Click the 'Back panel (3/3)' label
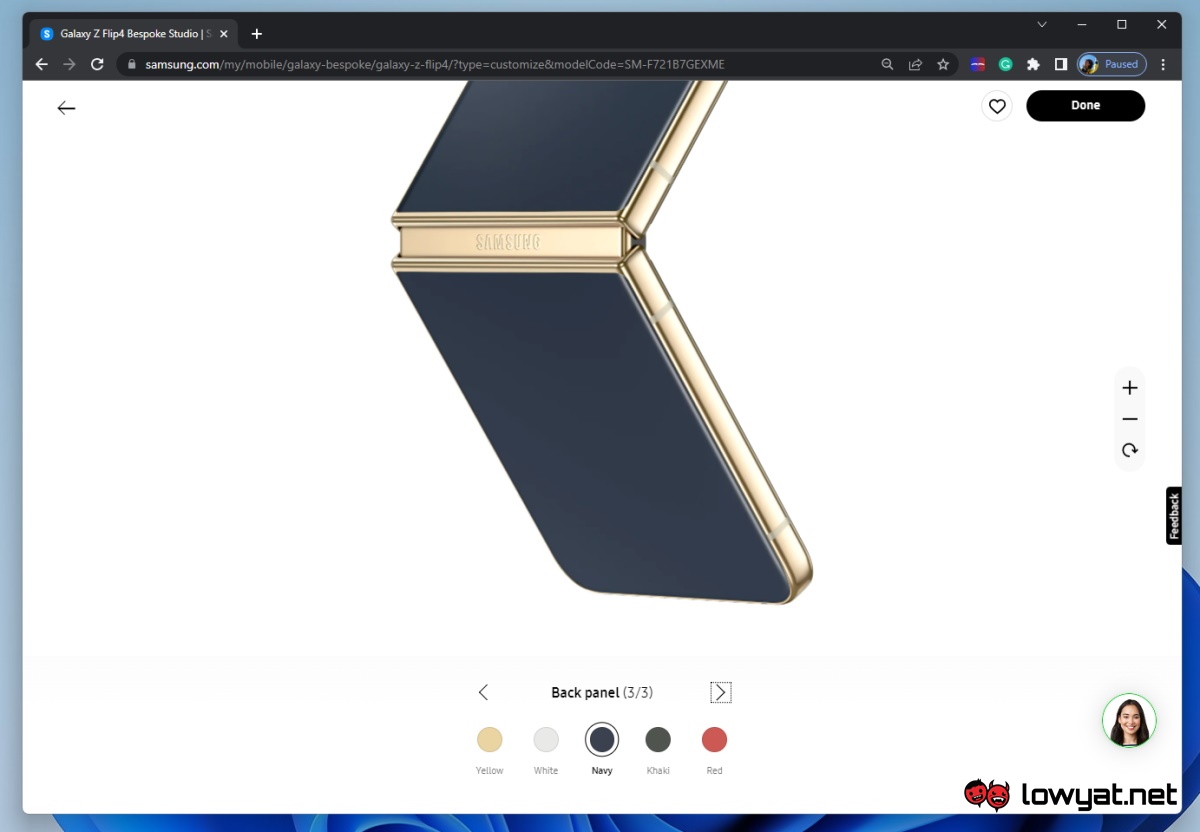 pos(602,692)
